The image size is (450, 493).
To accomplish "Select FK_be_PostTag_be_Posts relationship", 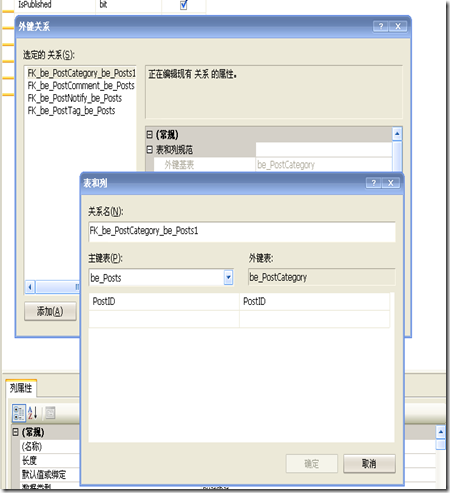I will (x=71, y=110).
